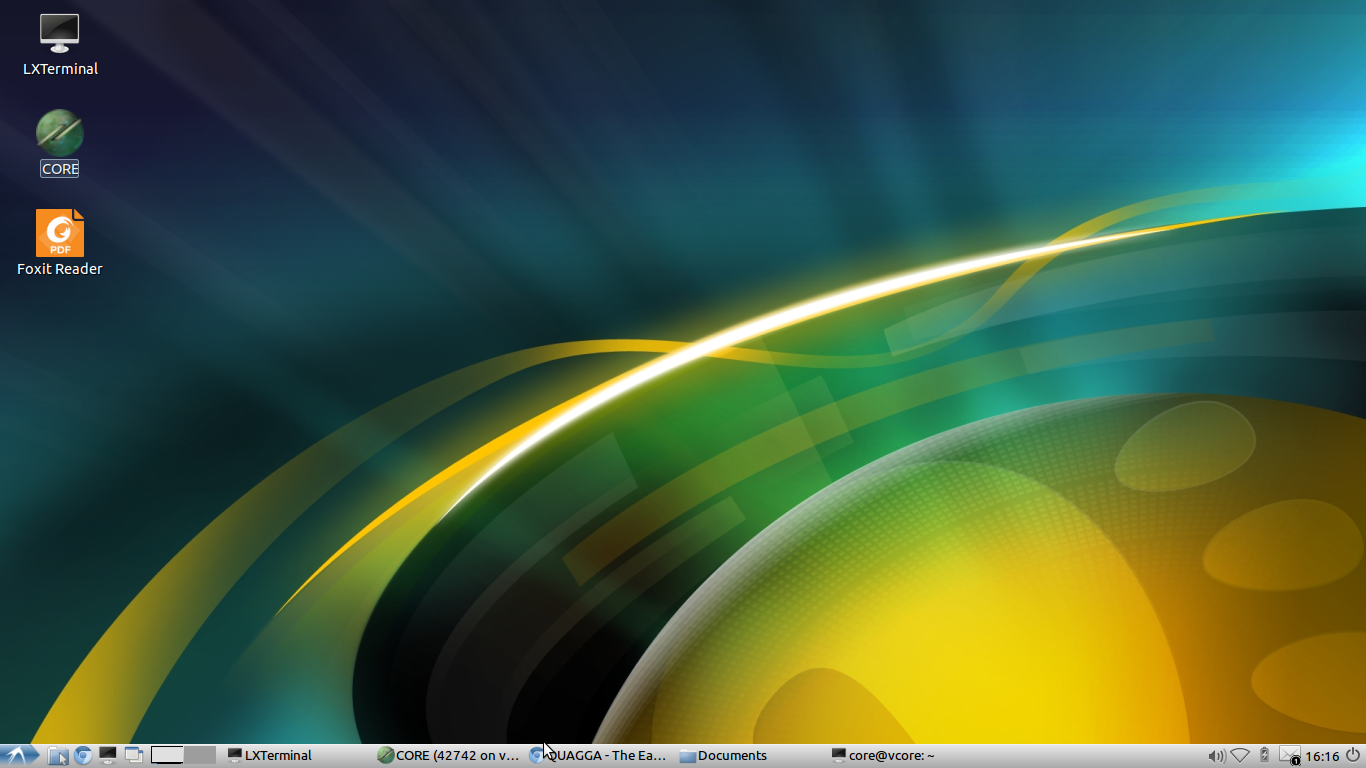Screen dimensions: 1366x768
Task: Select the CORE desktop icon
Action: [60, 143]
